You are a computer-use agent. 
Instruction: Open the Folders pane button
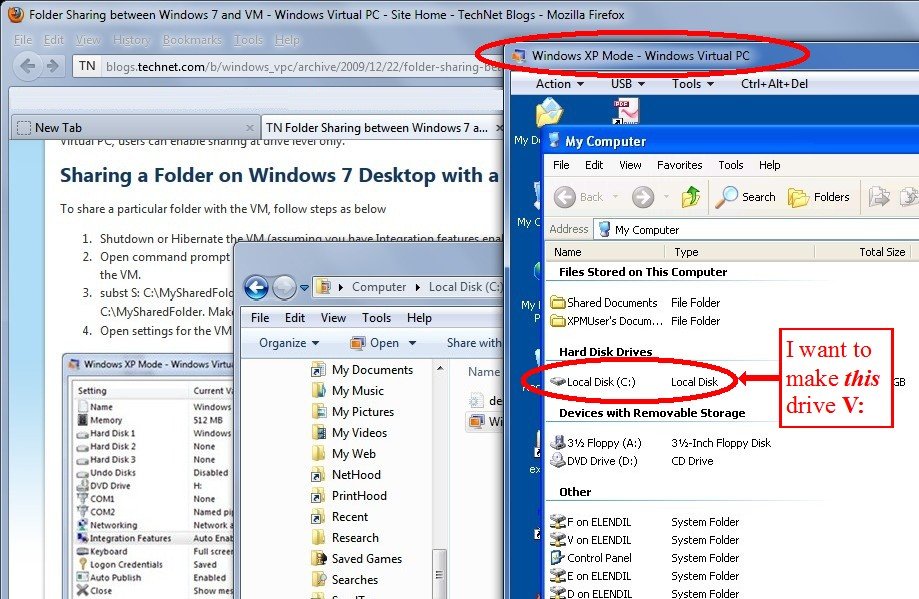tap(819, 197)
